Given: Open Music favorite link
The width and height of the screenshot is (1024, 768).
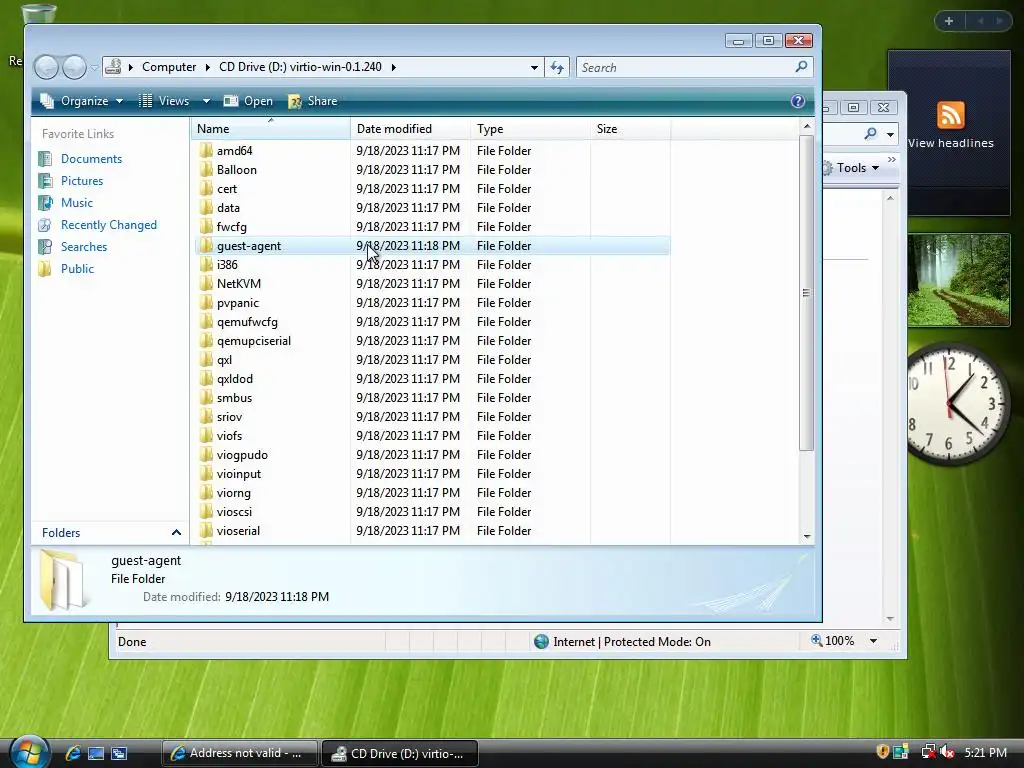Looking at the screenshot, I should tap(76, 202).
